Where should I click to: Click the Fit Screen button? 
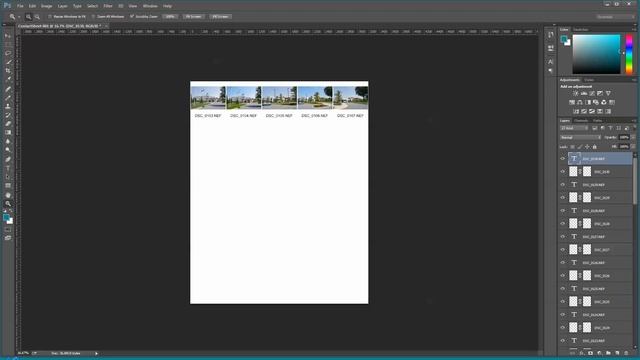(193, 17)
